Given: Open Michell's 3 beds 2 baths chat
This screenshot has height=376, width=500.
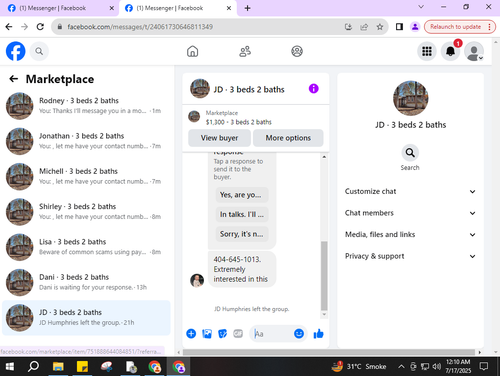Looking at the screenshot, I should (86, 176).
